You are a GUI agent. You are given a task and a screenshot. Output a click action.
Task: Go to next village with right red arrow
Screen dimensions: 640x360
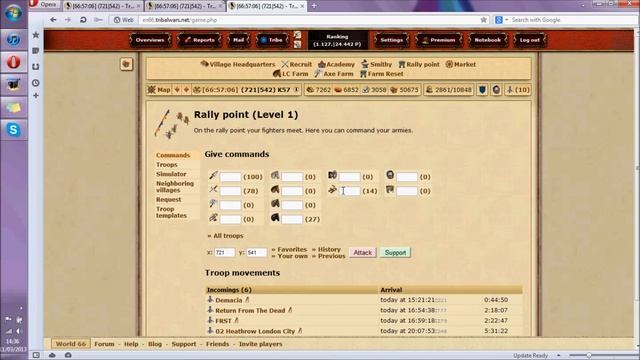pos(186,90)
